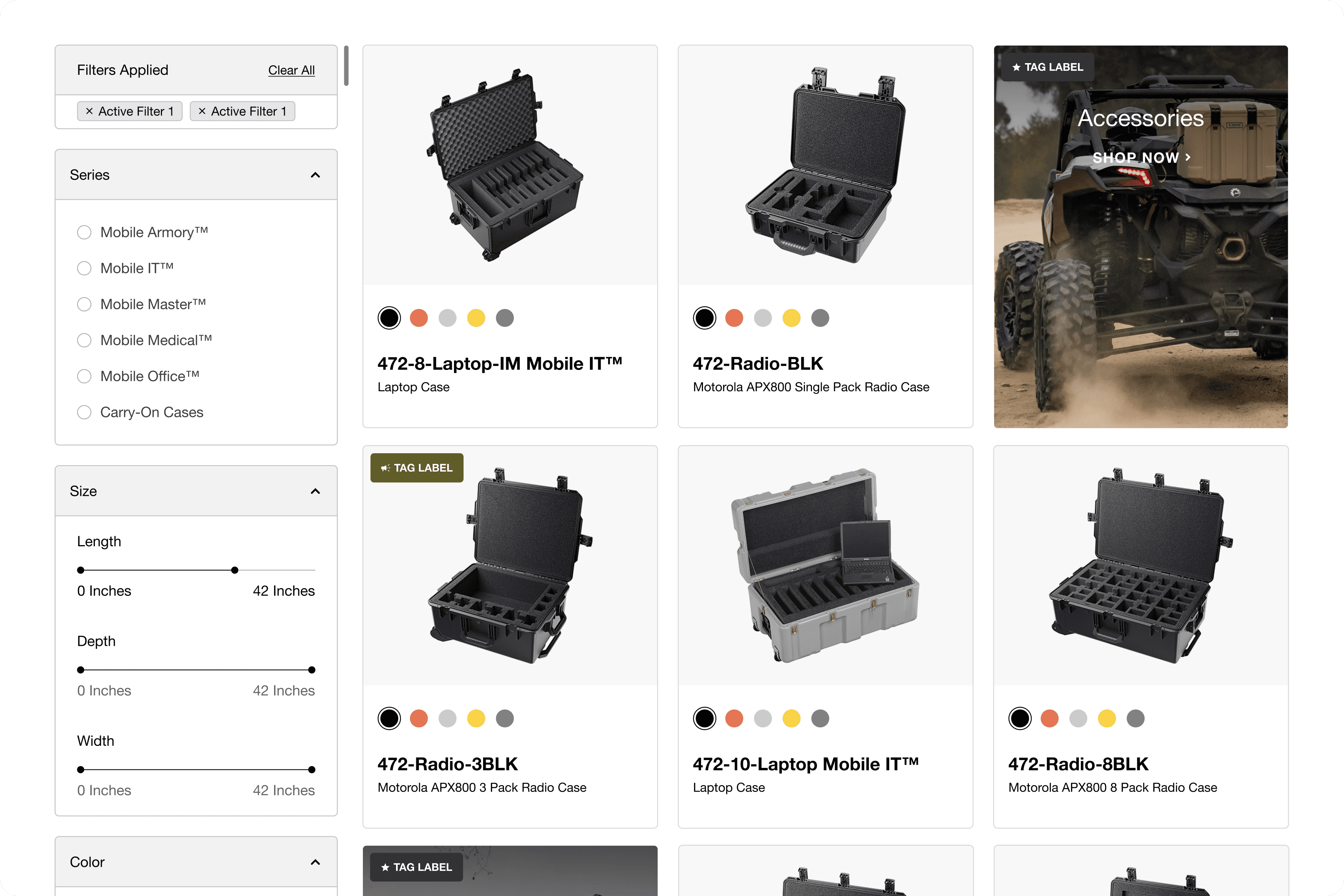Select black swatch on 472-Radio-8BLK card
The width and height of the screenshot is (1344, 896).
pyautogui.click(x=1020, y=719)
